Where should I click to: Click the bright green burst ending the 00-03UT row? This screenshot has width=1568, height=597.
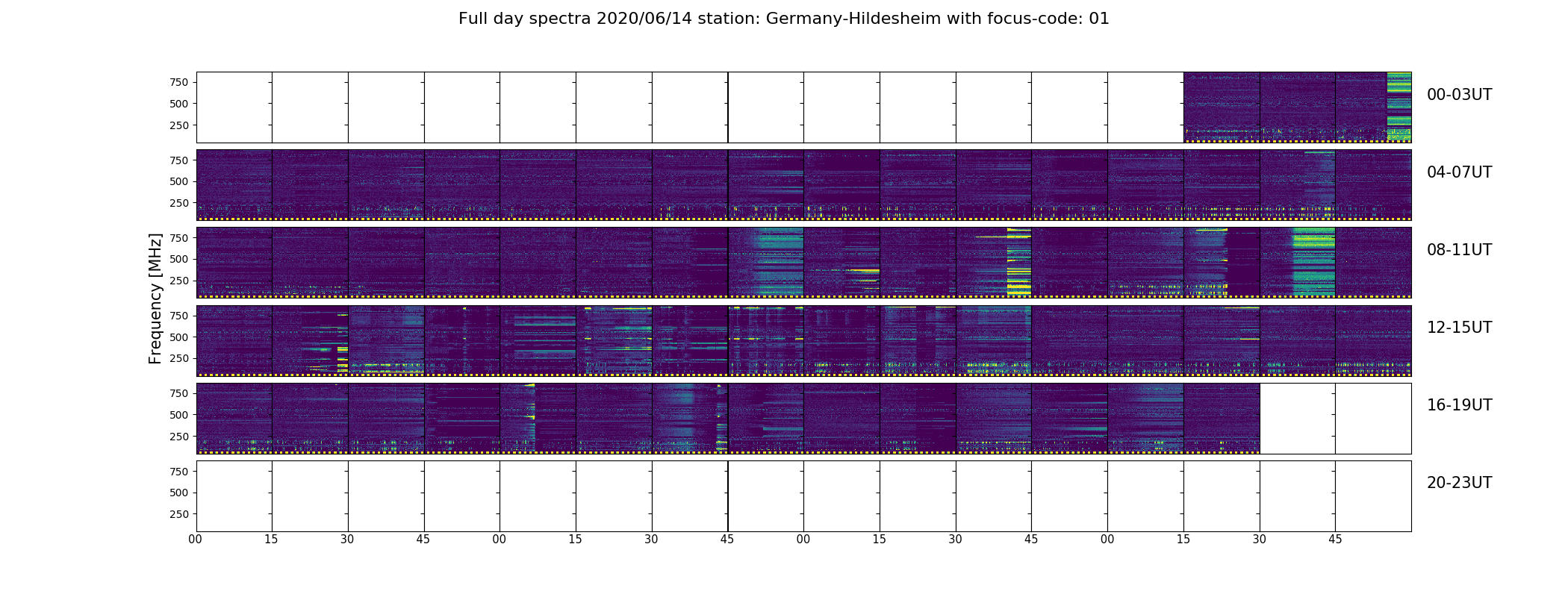[x=1399, y=107]
